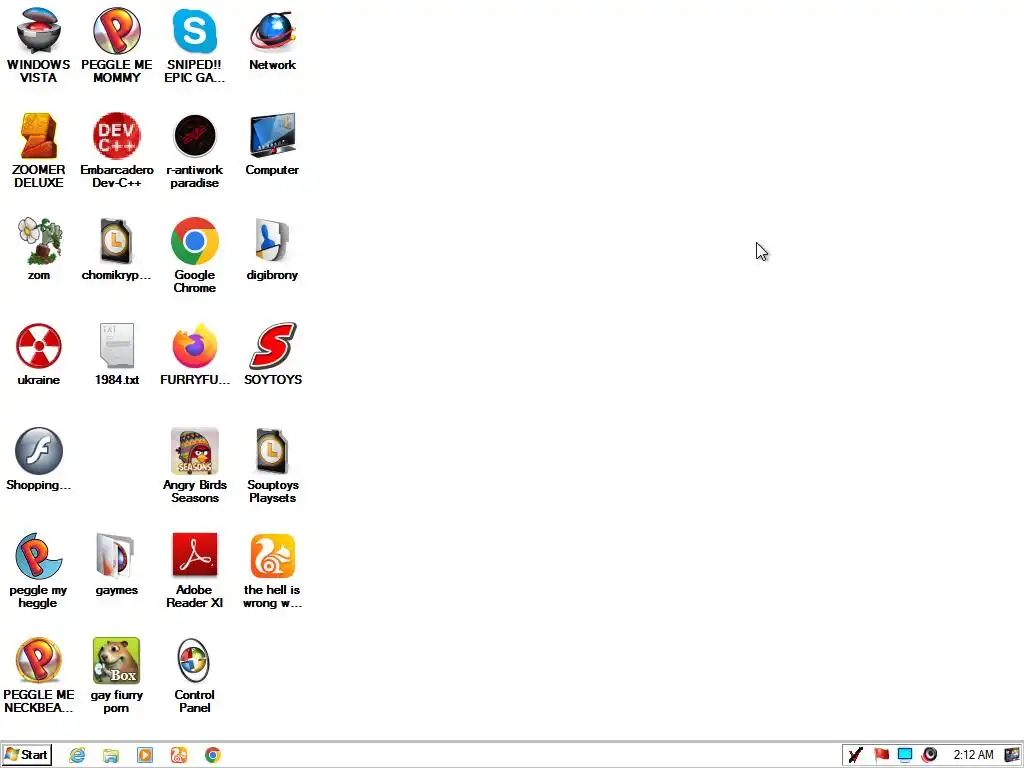Viewport: 1024px width, 768px height.
Task: Launch Chrome from the taskbar
Action: (213, 756)
